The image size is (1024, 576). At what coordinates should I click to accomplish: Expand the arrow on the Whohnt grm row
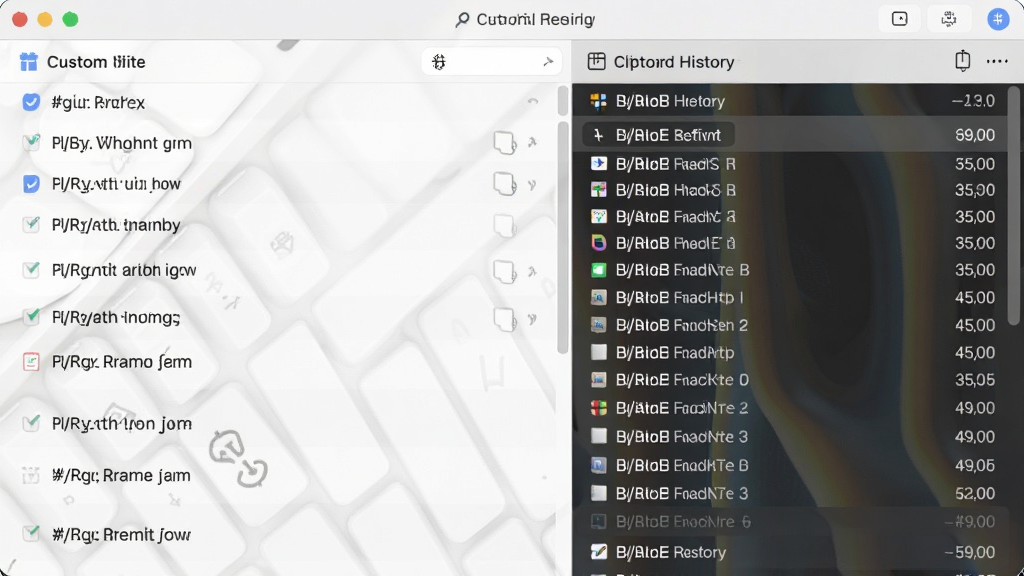[532, 142]
